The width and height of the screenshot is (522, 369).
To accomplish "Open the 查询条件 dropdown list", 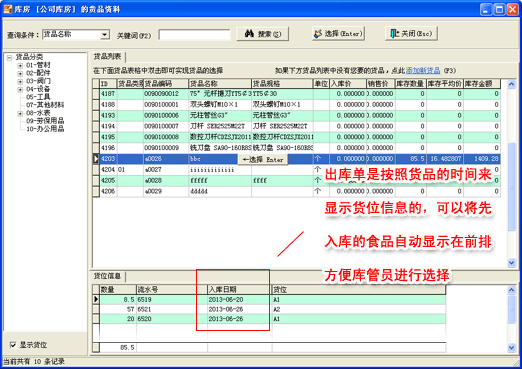I will click(x=105, y=34).
